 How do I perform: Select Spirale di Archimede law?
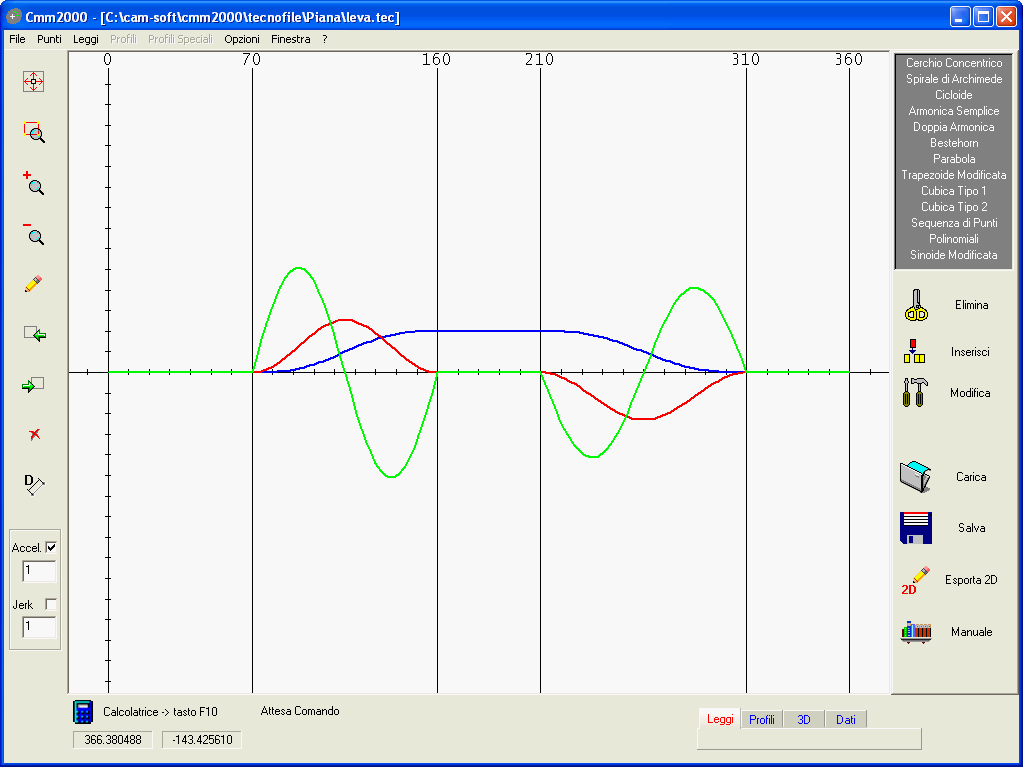pos(954,79)
